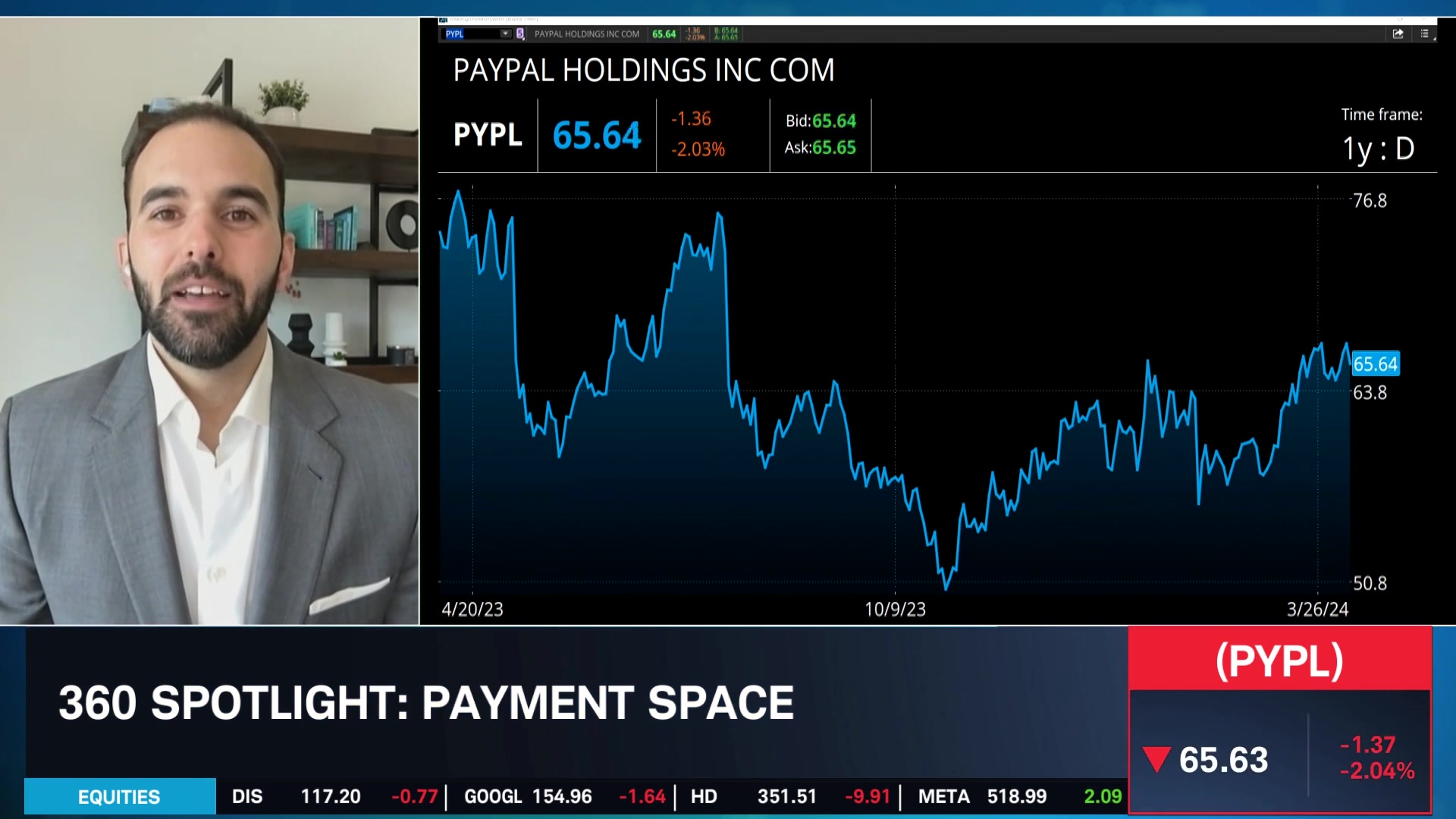This screenshot has width=1456, height=819.
Task: Click the large blue 65.64 price
Action: coord(597,136)
